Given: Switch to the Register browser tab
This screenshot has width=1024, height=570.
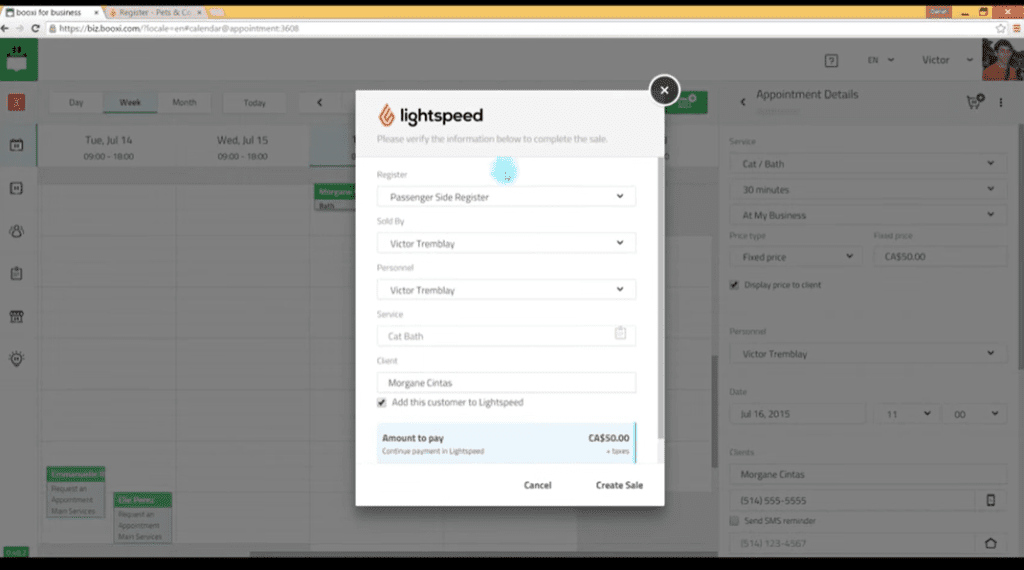Looking at the screenshot, I should tap(155, 12).
